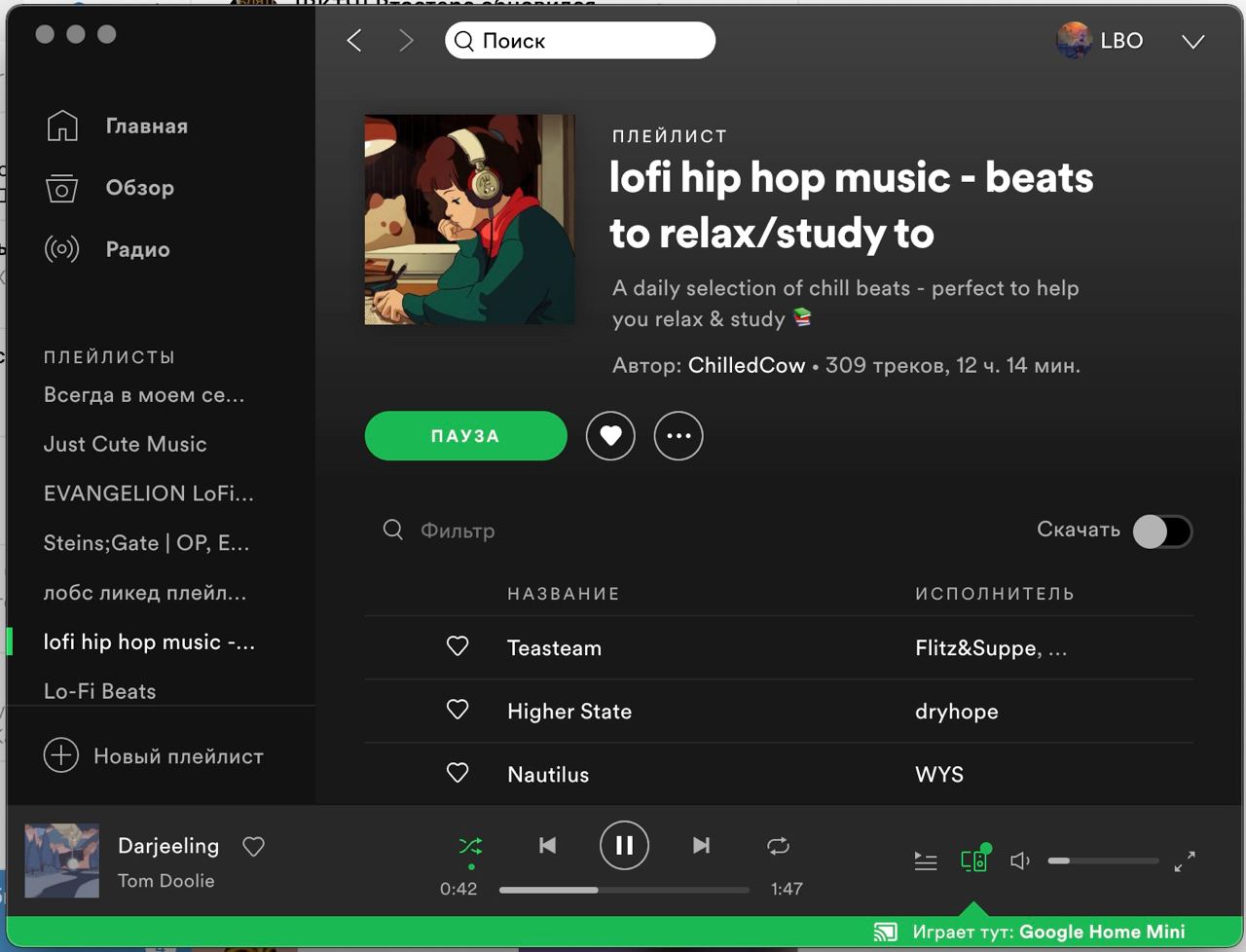
Task: Toggle shuffle playback
Action: (471, 846)
